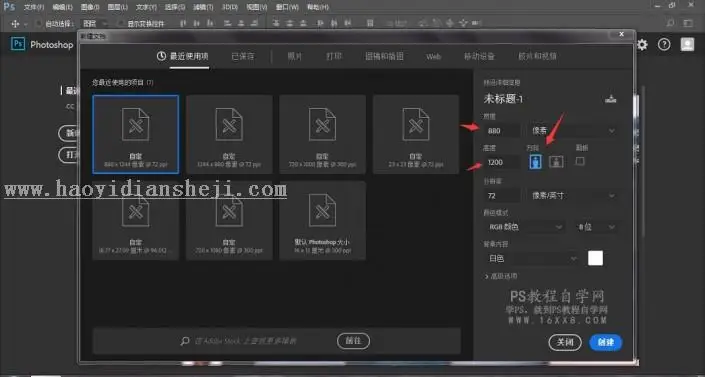Save document preset icon beside 未标题-1

[x=611, y=99]
